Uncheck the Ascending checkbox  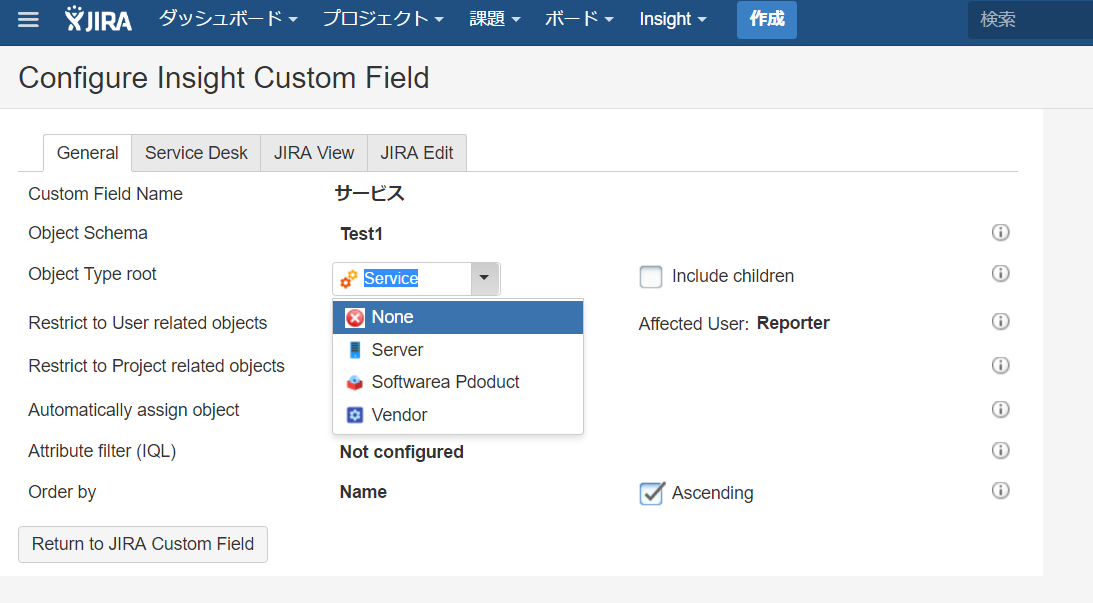tap(651, 493)
